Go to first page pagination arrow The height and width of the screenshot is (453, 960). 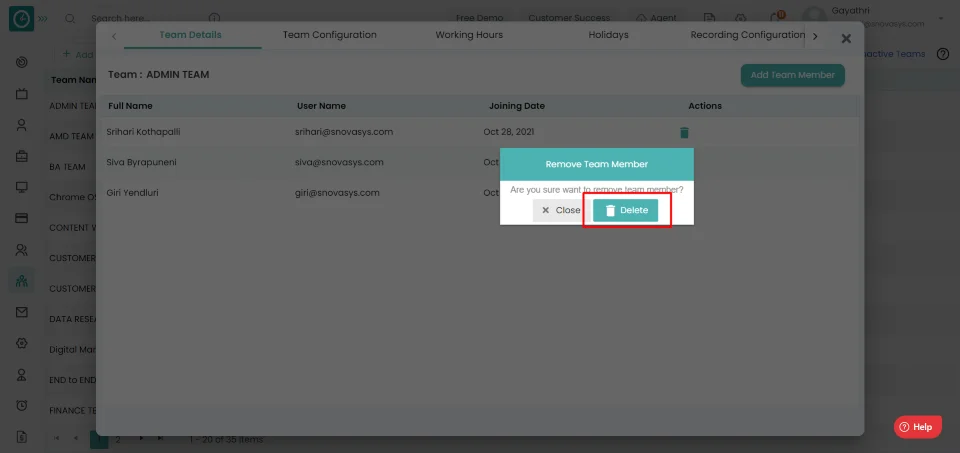coord(57,438)
